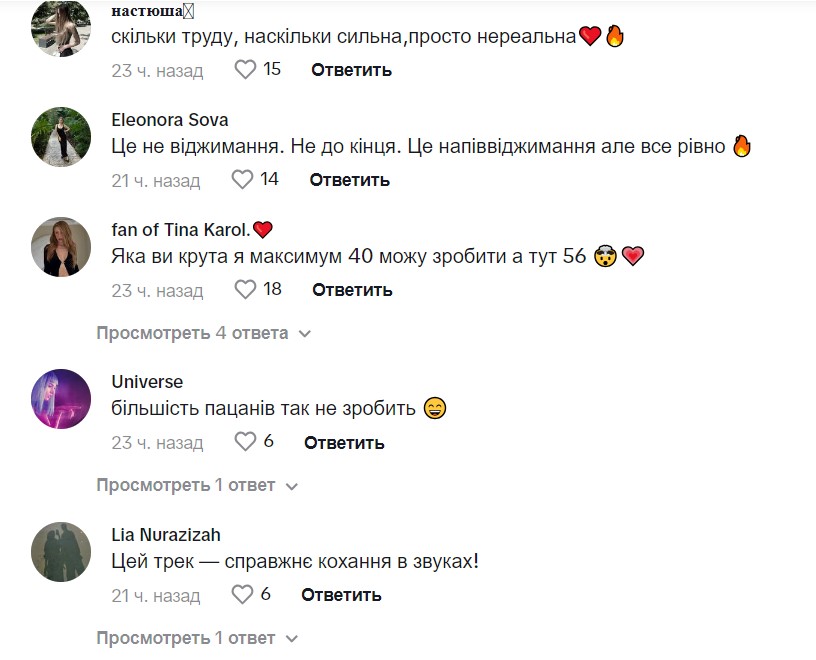
Task: Click Universe's purple profile picture
Action: point(60,400)
